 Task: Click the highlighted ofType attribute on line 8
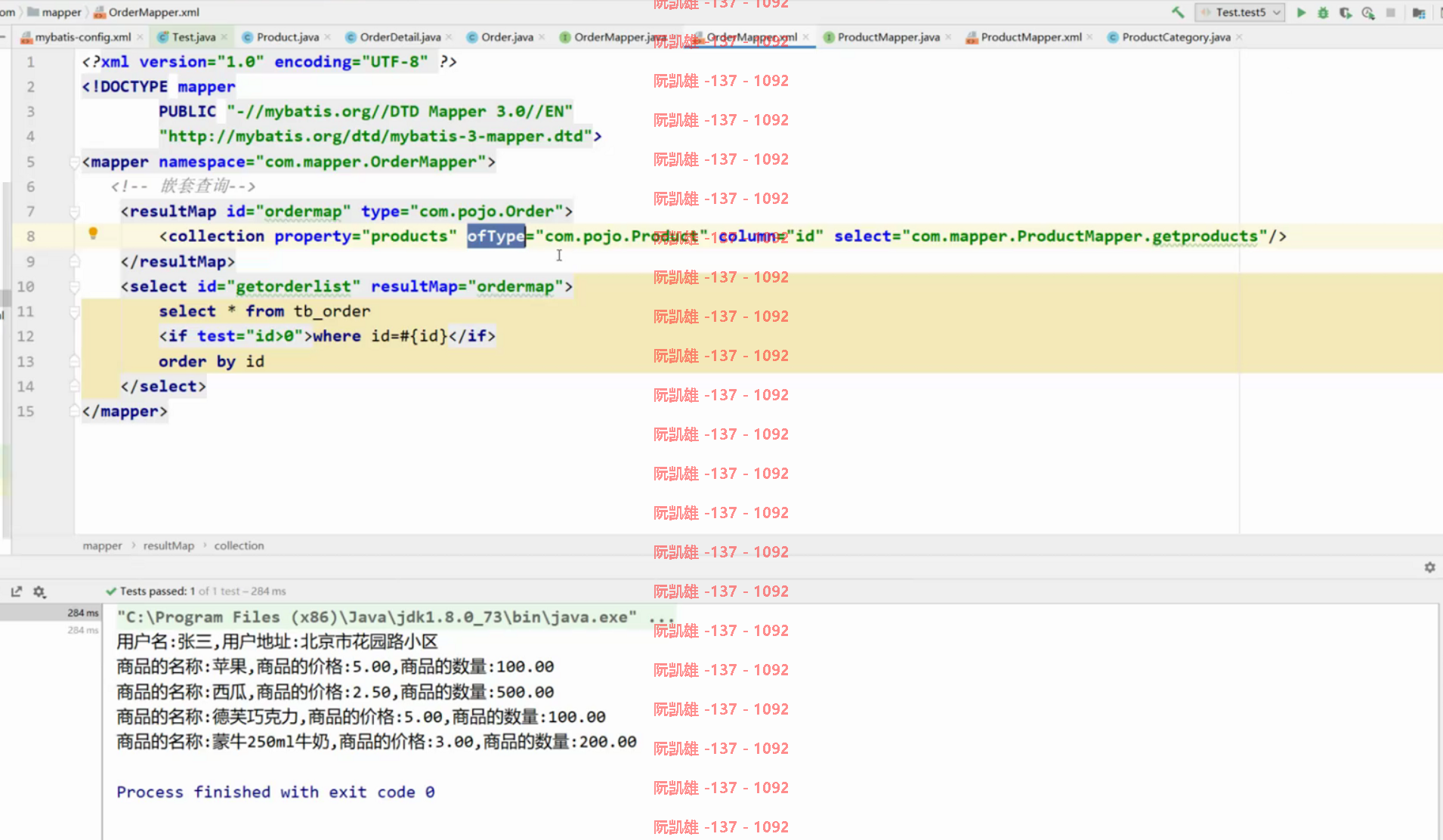click(496, 236)
